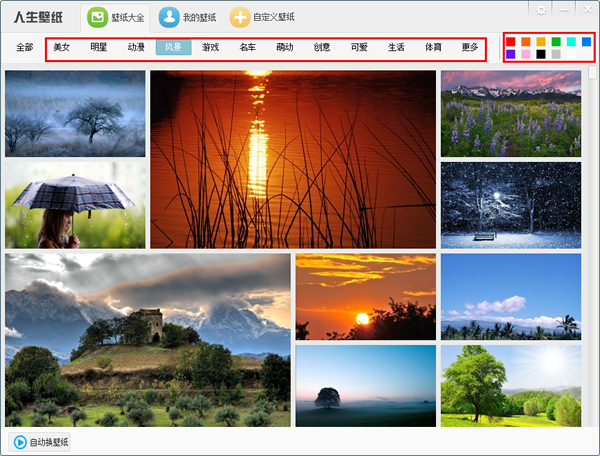Expand the 更多 categories option
The width and height of the screenshot is (600, 456).
click(470, 47)
